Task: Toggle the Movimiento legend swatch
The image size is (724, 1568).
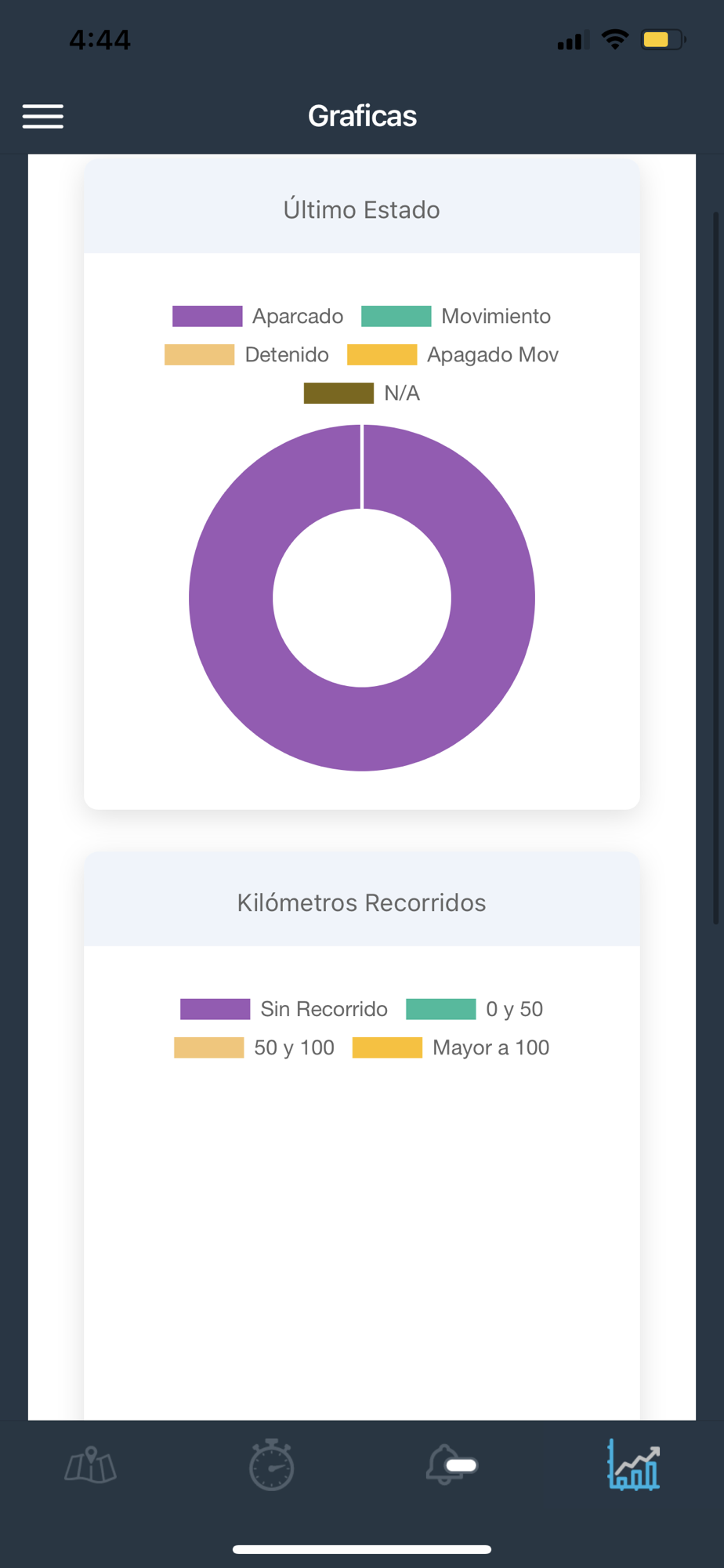Action: pyautogui.click(x=396, y=316)
